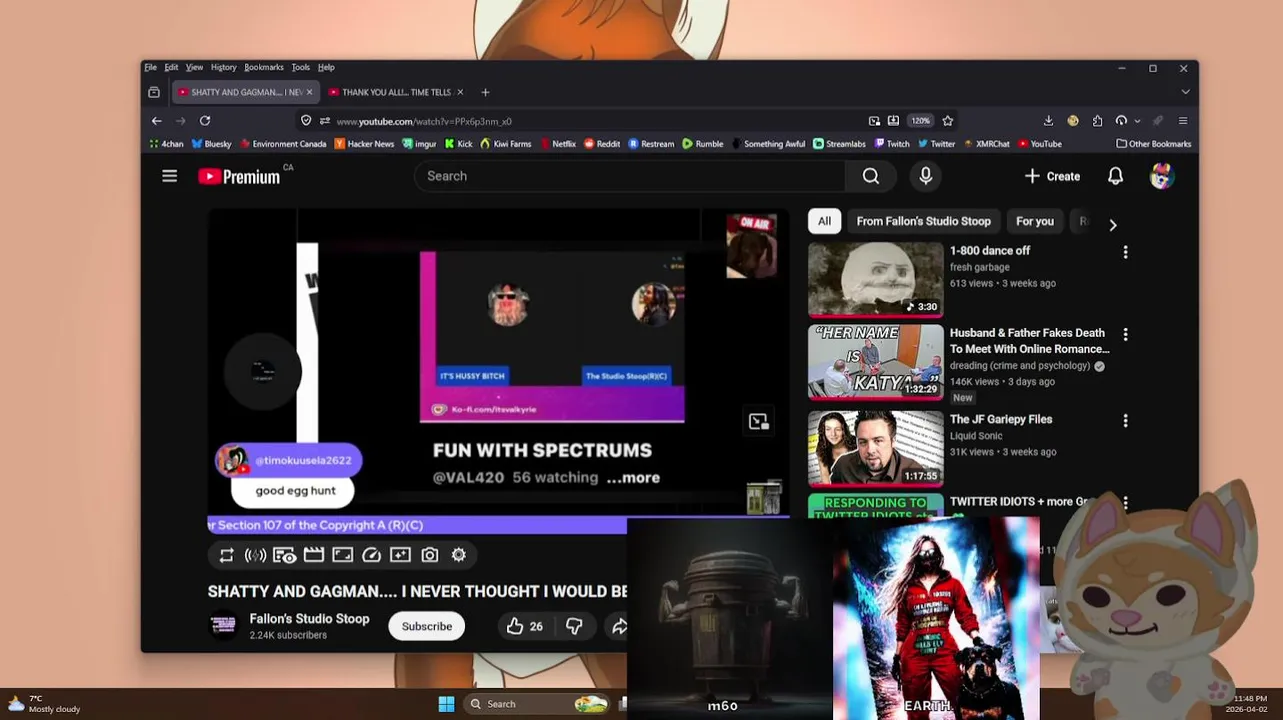Open the Firefox application hamburger menu
The width and height of the screenshot is (1283, 720).
1182,121
